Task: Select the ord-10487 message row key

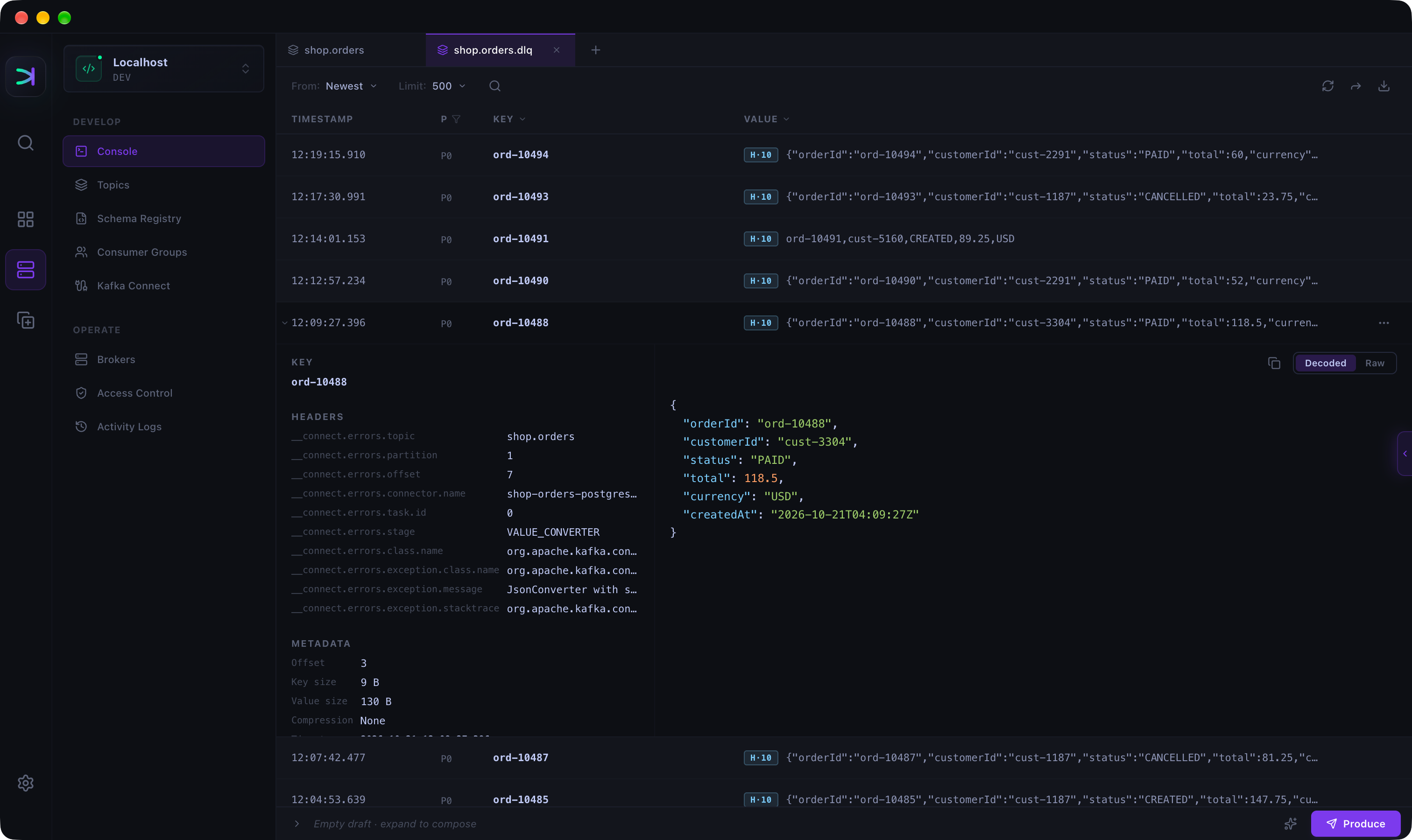Action: (x=521, y=758)
